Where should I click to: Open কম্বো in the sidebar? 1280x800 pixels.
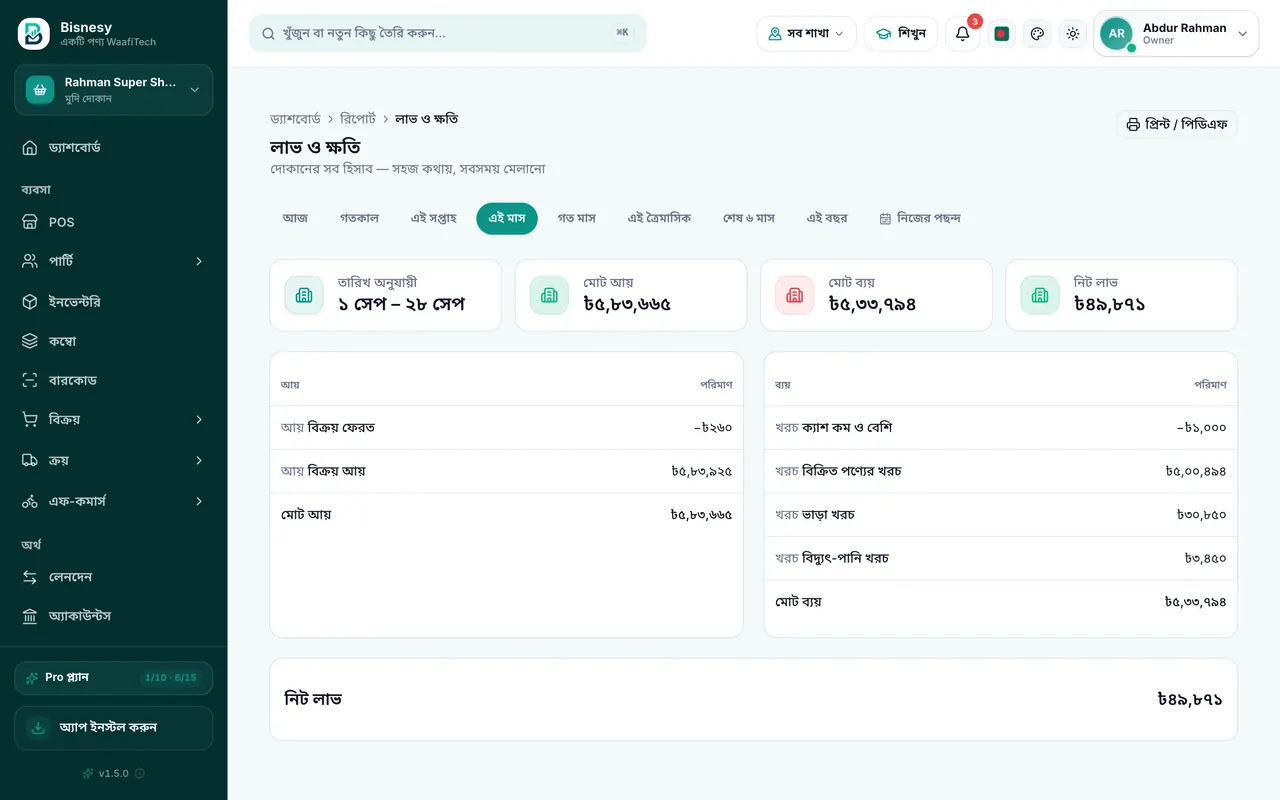point(113,341)
